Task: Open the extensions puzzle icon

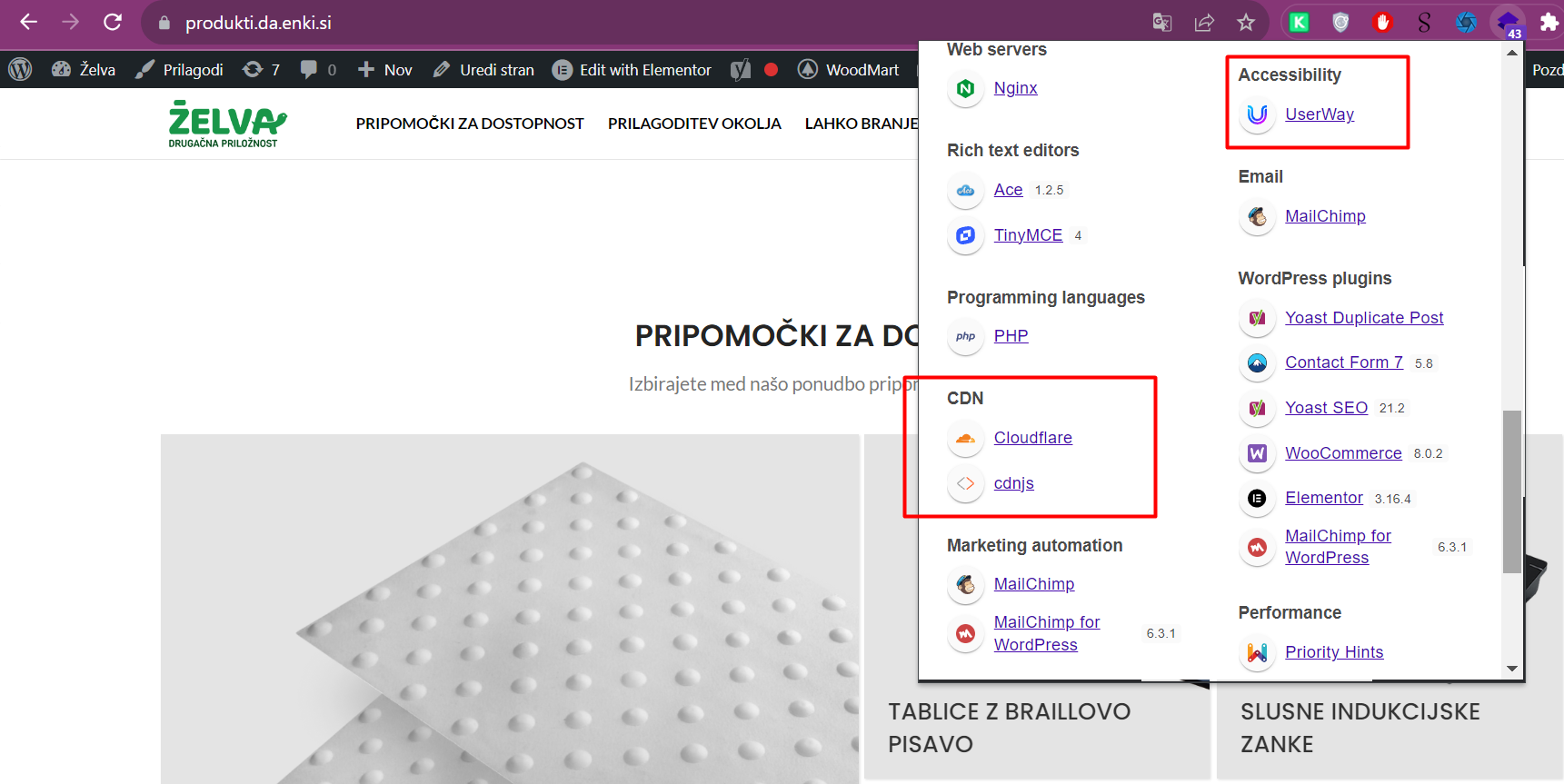Action: [1549, 23]
